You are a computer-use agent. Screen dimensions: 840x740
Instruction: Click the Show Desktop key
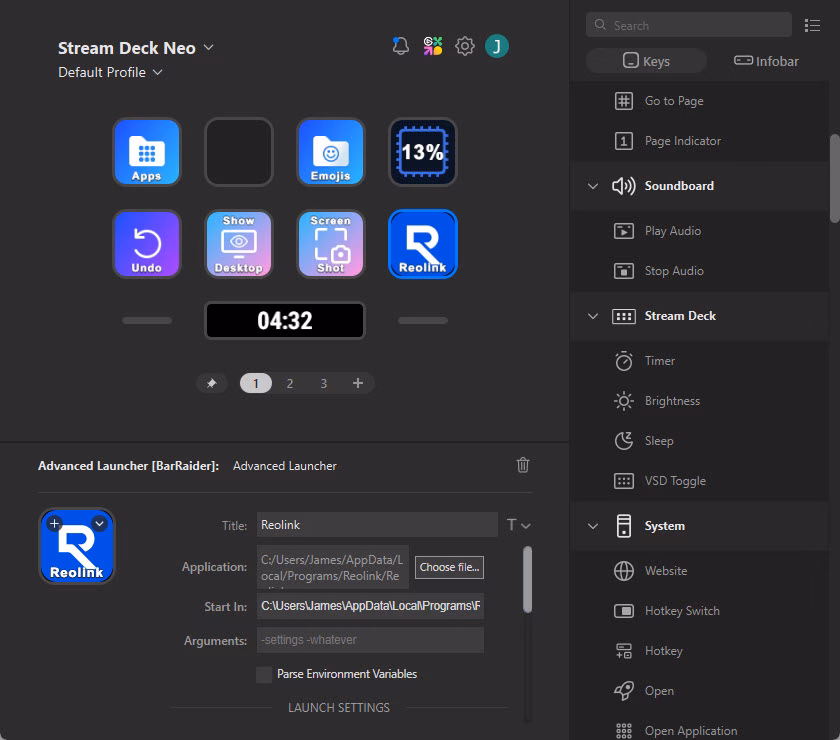coord(239,244)
